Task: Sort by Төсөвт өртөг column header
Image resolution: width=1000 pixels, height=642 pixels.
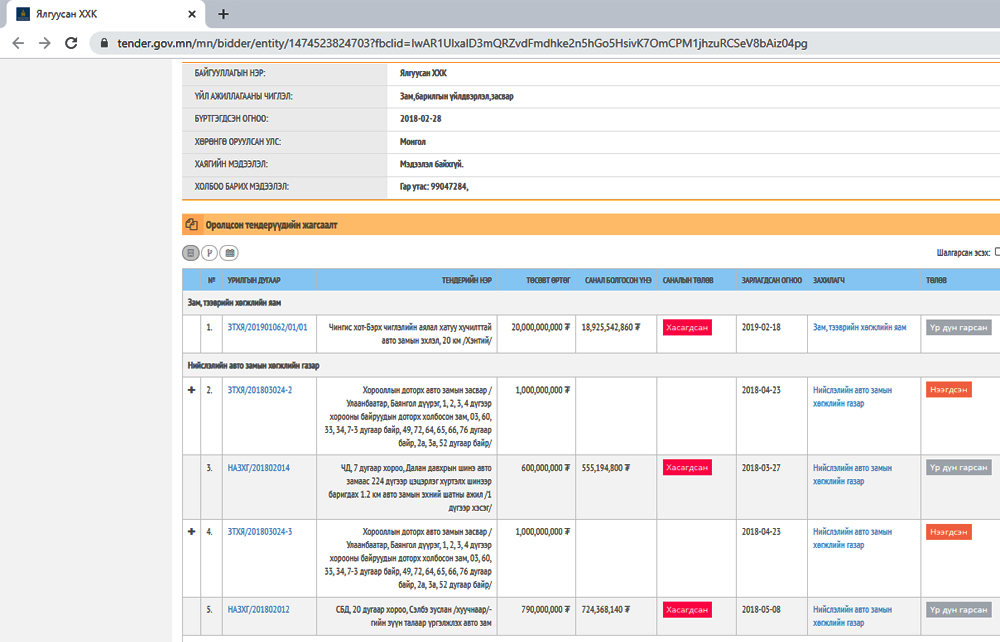Action: pyautogui.click(x=547, y=281)
